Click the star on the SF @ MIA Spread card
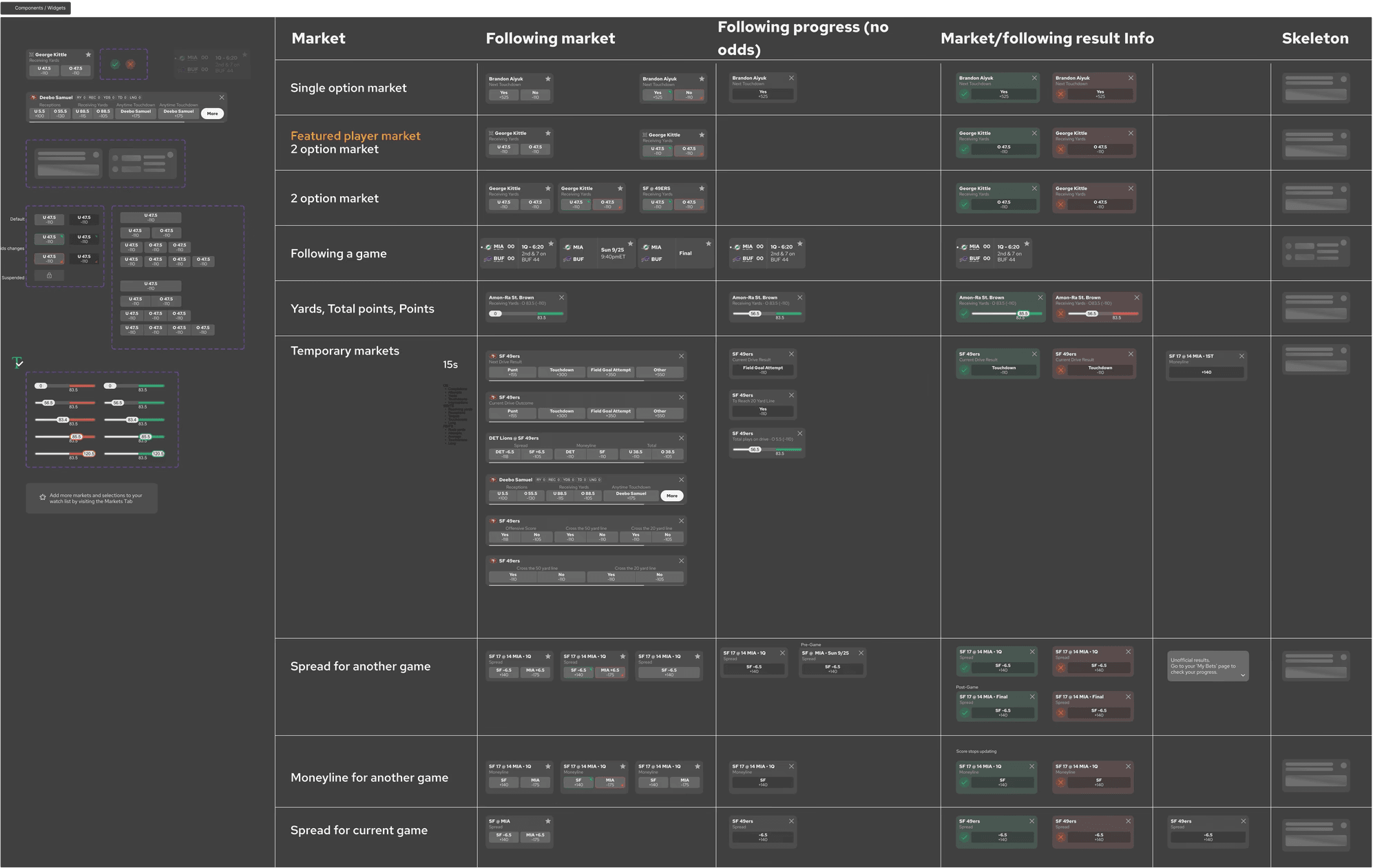This screenshot has width=1373, height=868. 548,821
